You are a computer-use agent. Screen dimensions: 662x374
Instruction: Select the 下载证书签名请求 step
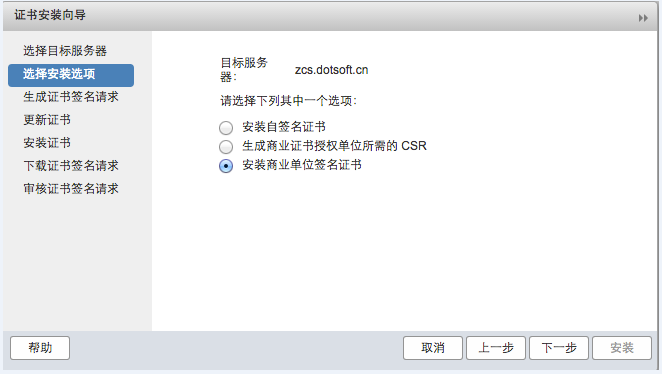(x=71, y=165)
